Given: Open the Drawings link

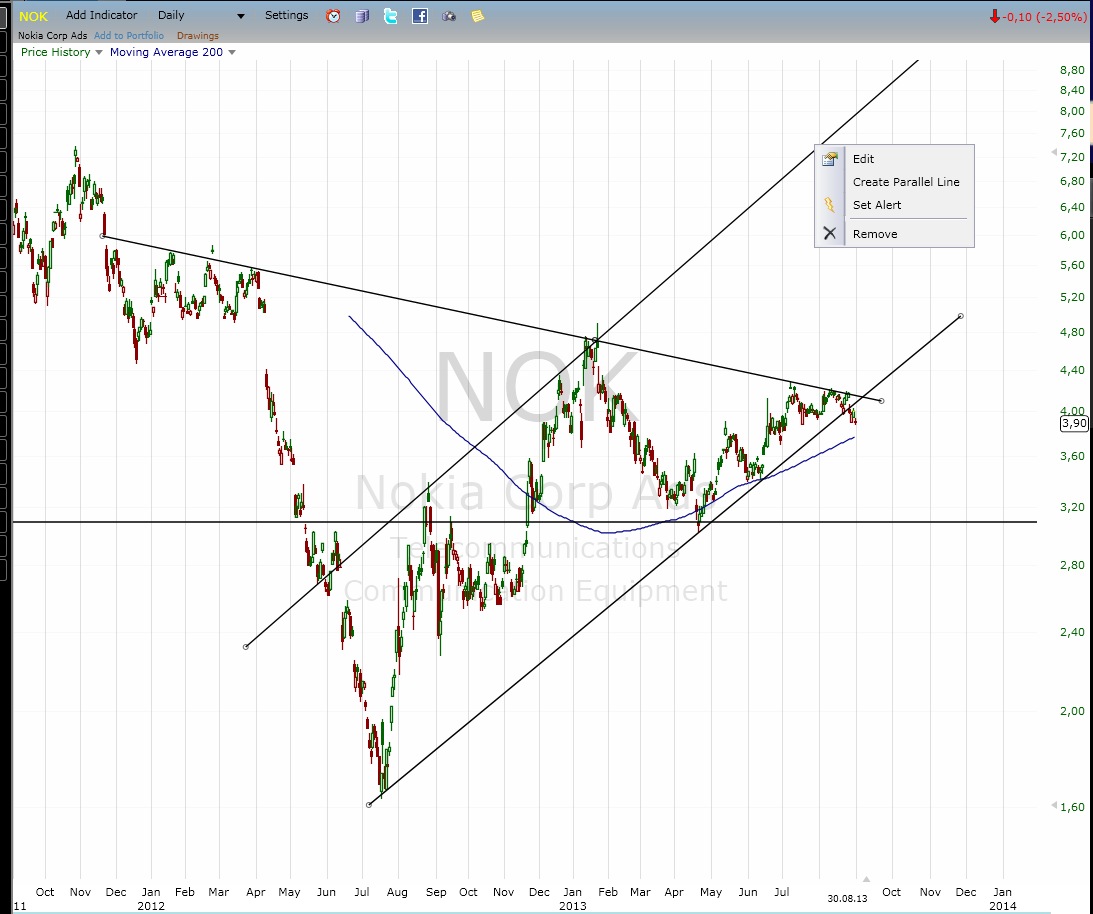Looking at the screenshot, I should point(197,35).
